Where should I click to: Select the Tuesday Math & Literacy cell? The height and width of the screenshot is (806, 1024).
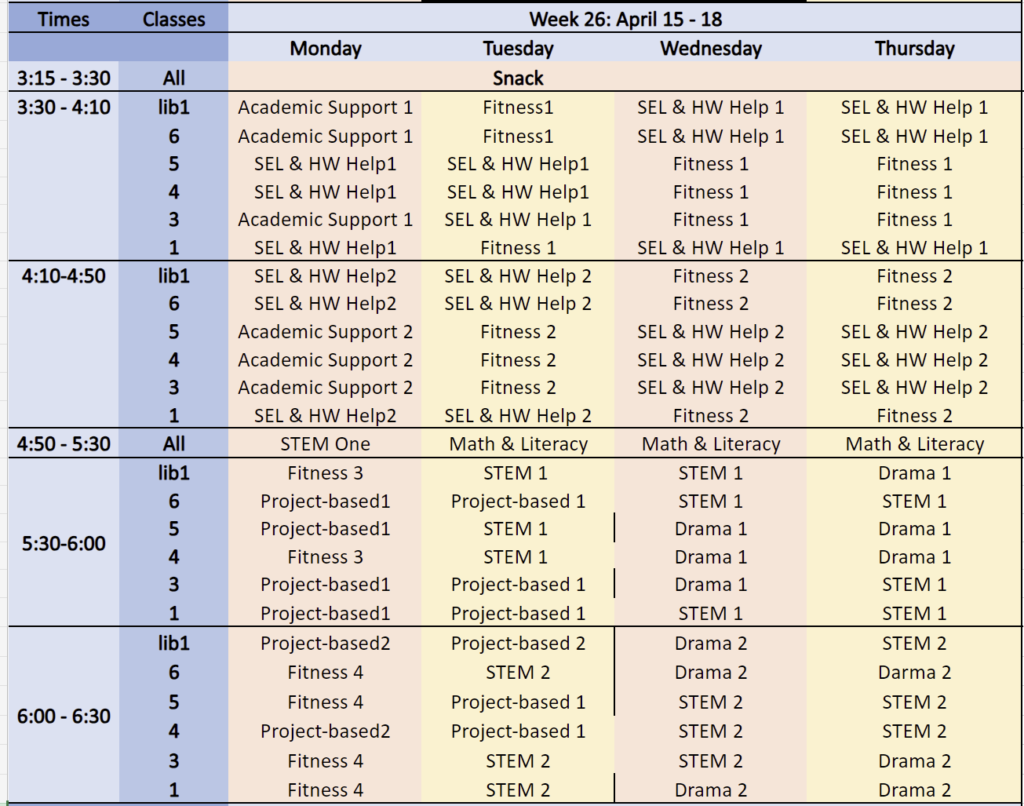pyautogui.click(x=518, y=444)
